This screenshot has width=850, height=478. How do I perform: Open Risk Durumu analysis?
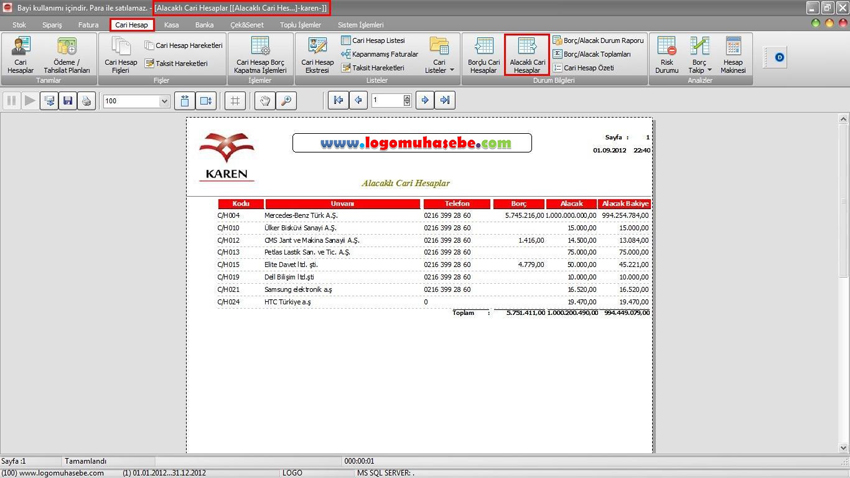[x=666, y=55]
